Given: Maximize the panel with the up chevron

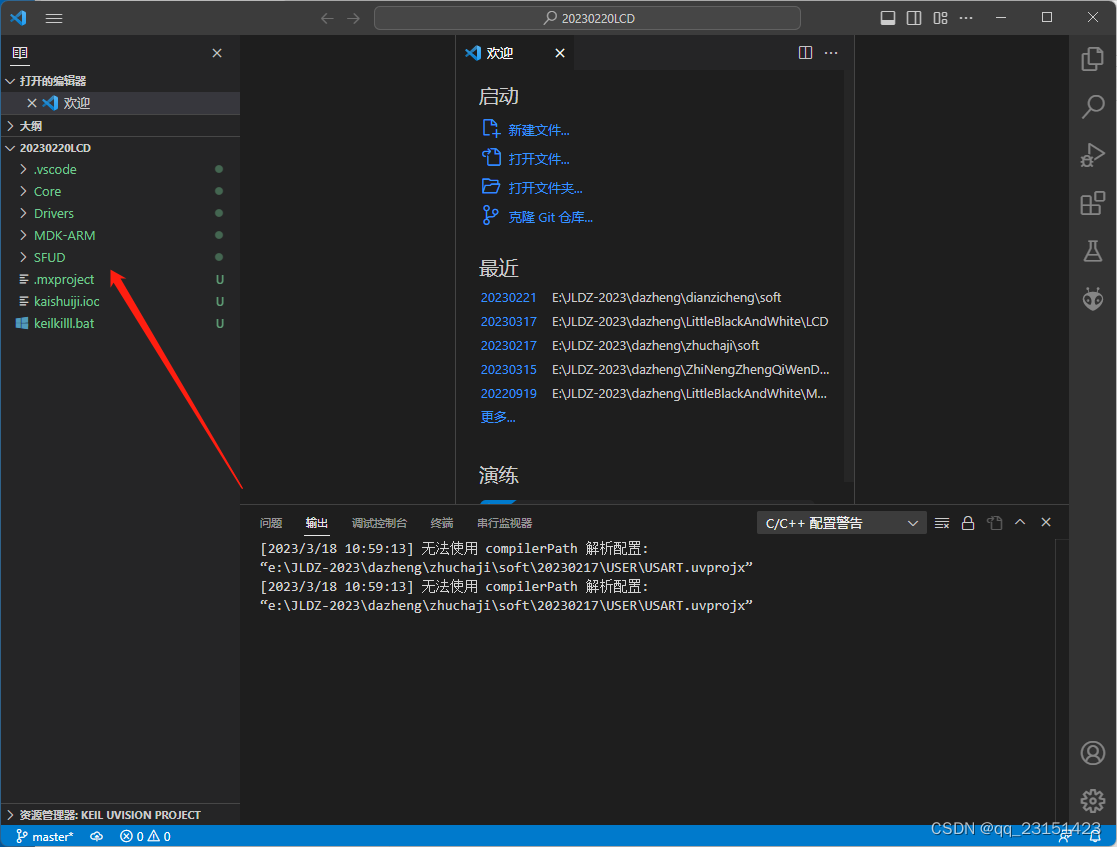Looking at the screenshot, I should point(1020,522).
